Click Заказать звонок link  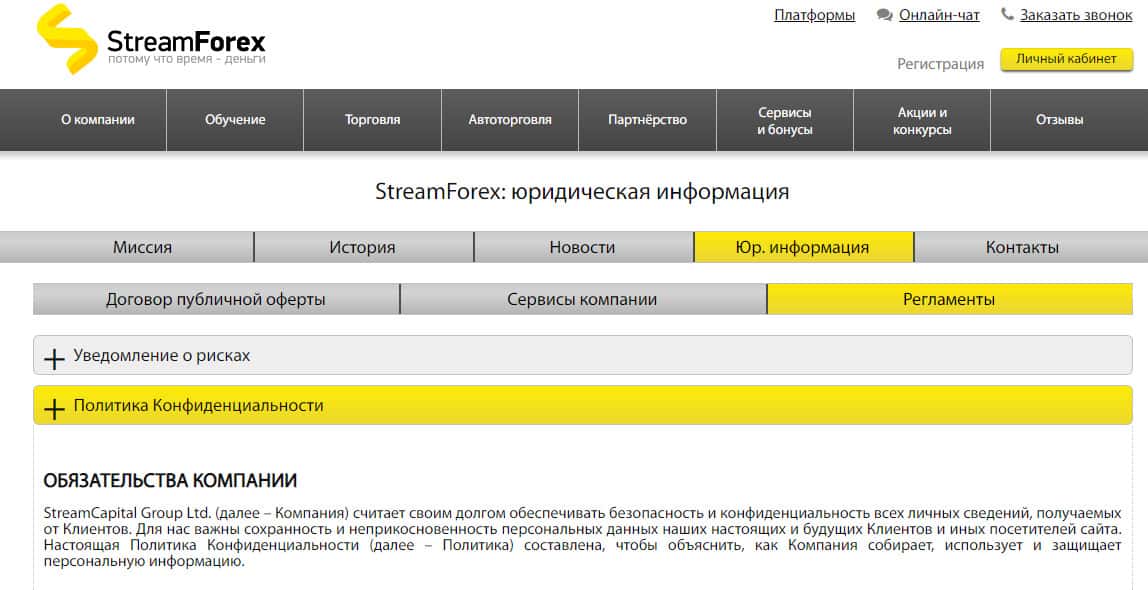click(x=1076, y=15)
